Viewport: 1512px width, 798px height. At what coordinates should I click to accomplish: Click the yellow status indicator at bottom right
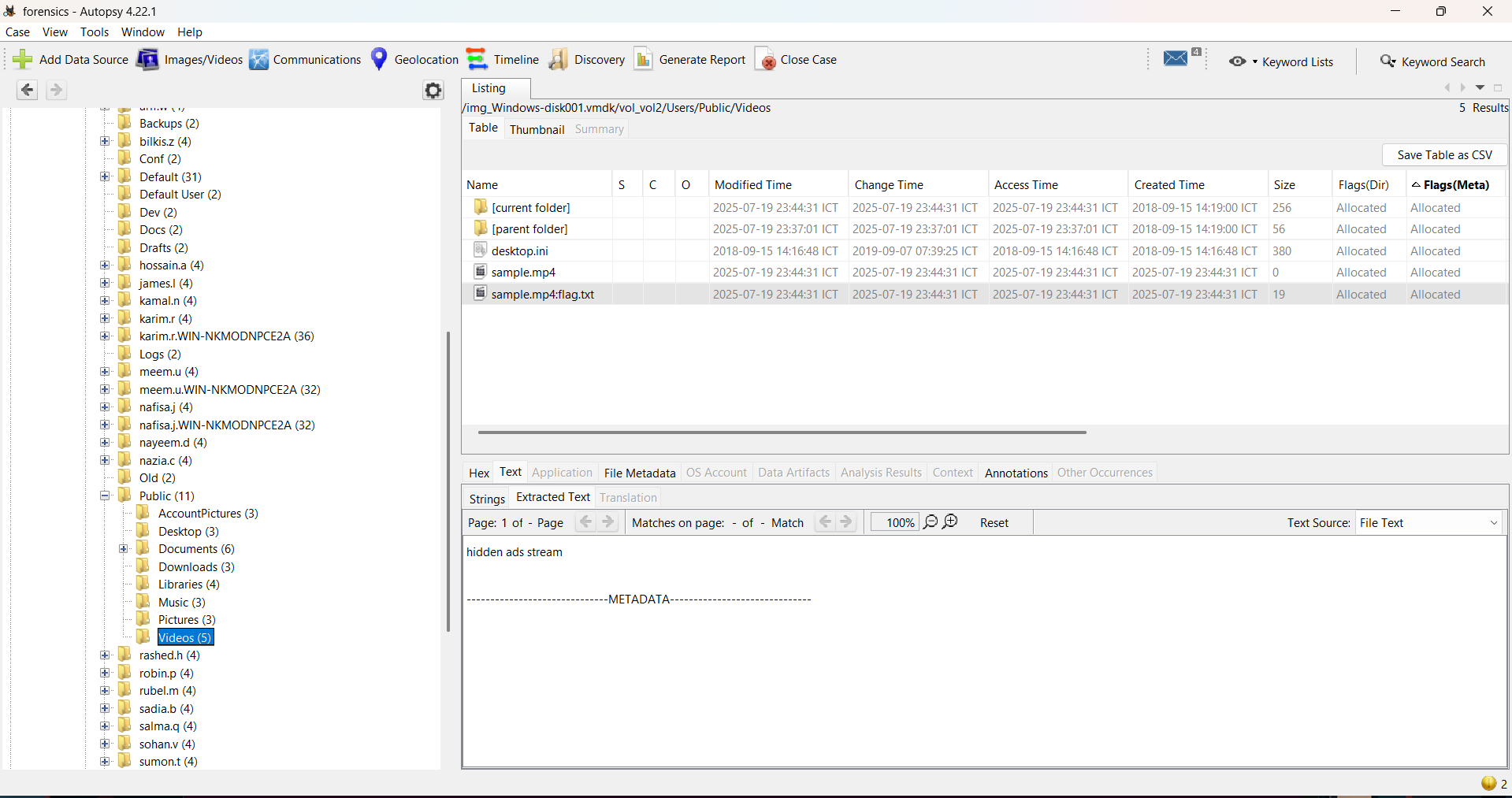(1489, 783)
